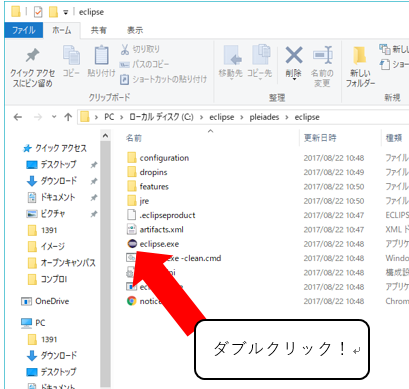Switch to the 共有 ribbon tab

pyautogui.click(x=99, y=30)
